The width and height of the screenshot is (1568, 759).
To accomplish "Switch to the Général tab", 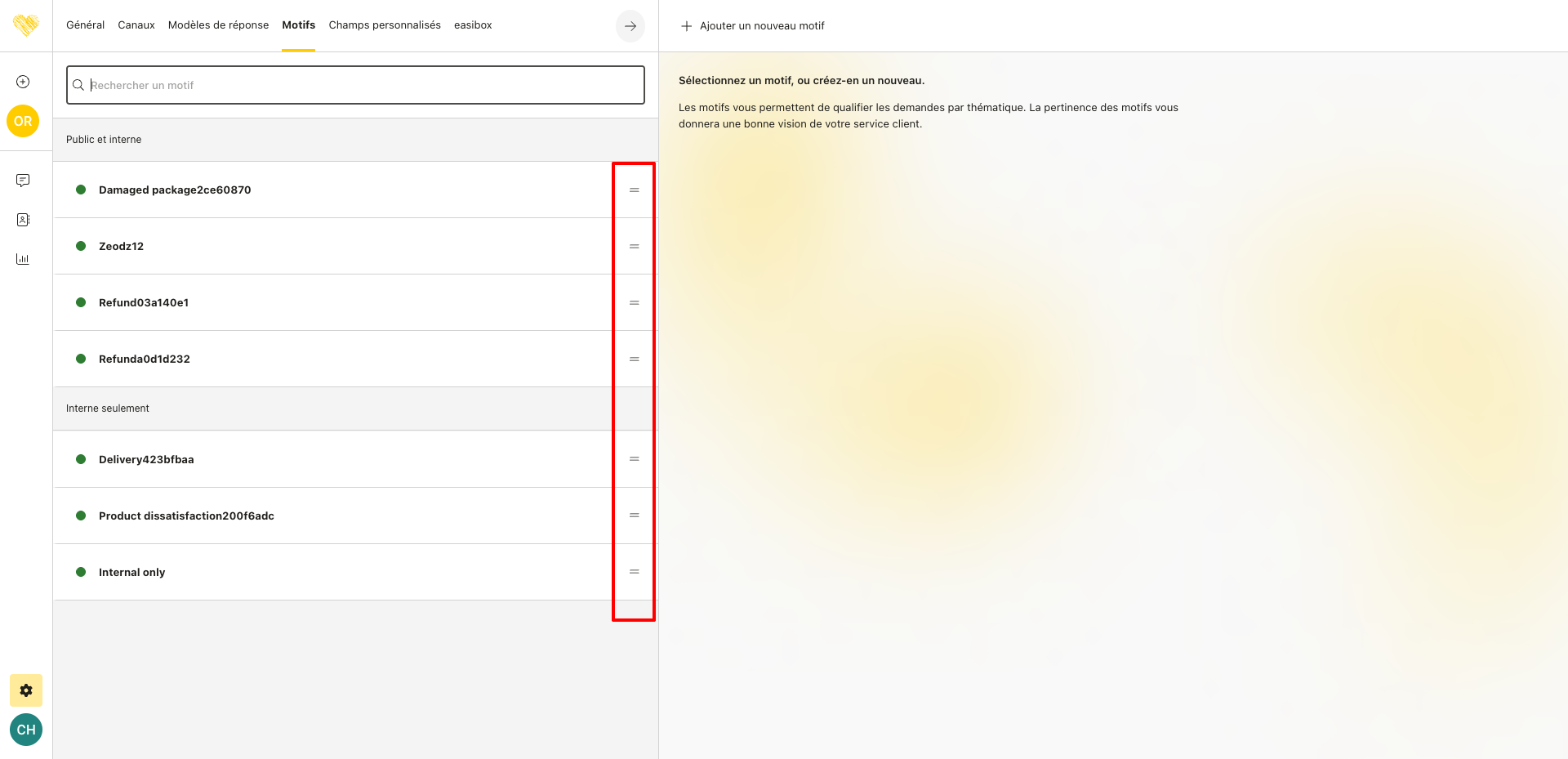I will point(85,25).
